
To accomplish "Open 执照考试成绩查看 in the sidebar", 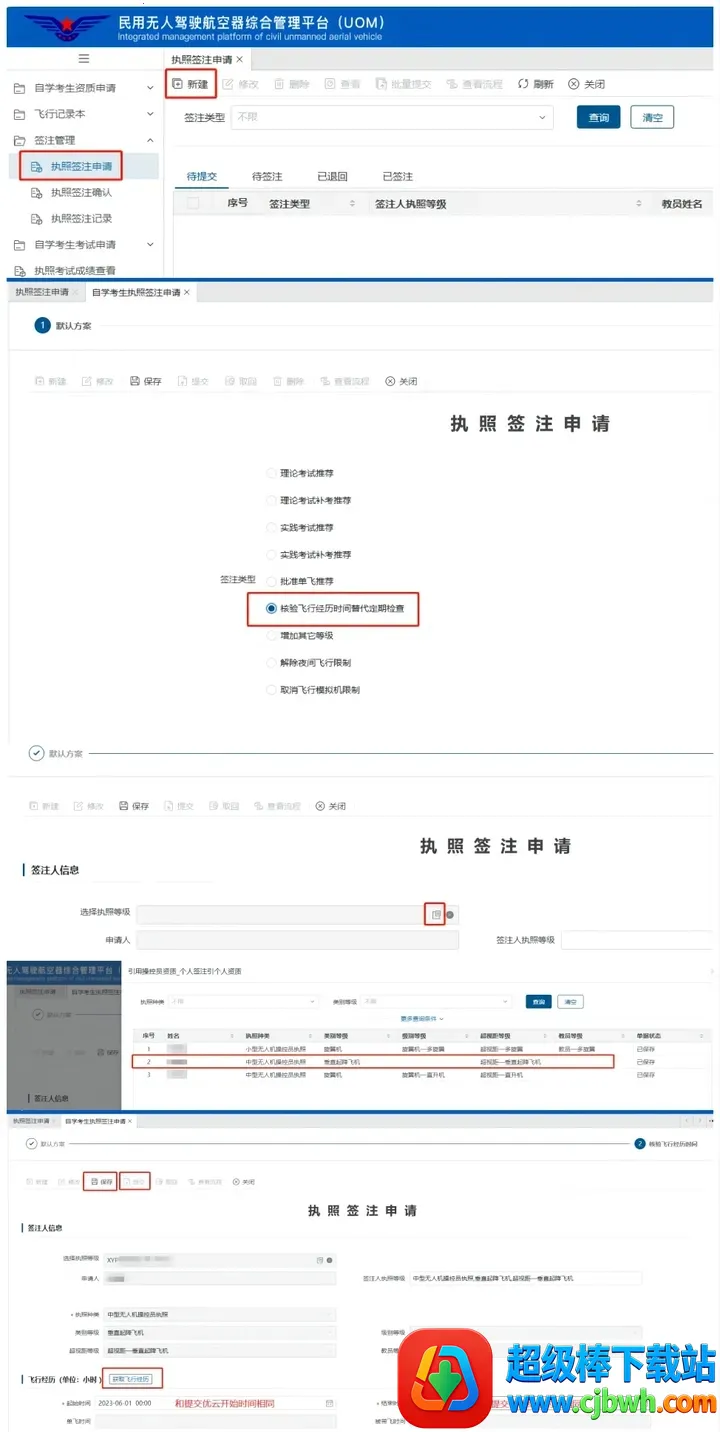I will coord(74,270).
